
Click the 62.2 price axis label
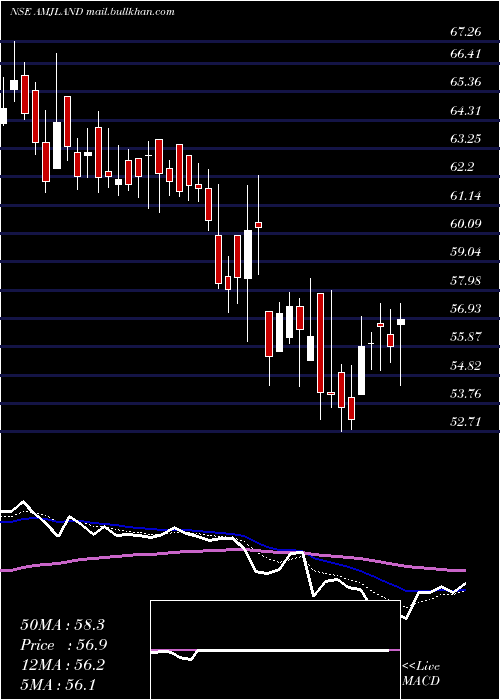pyautogui.click(x=462, y=167)
